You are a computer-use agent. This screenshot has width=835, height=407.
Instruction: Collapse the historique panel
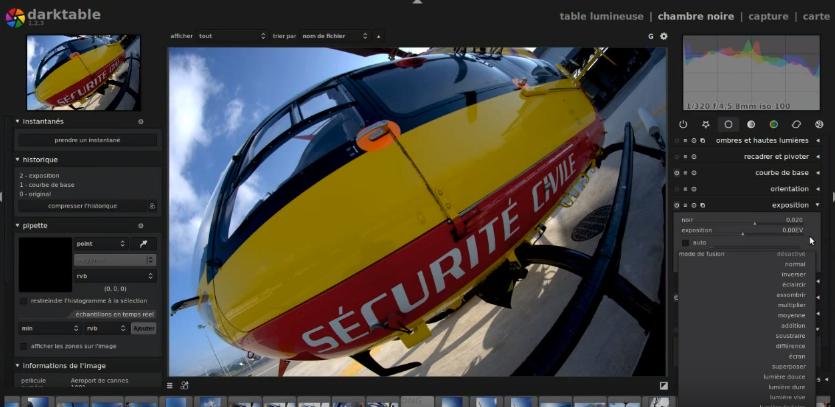[x=18, y=159]
